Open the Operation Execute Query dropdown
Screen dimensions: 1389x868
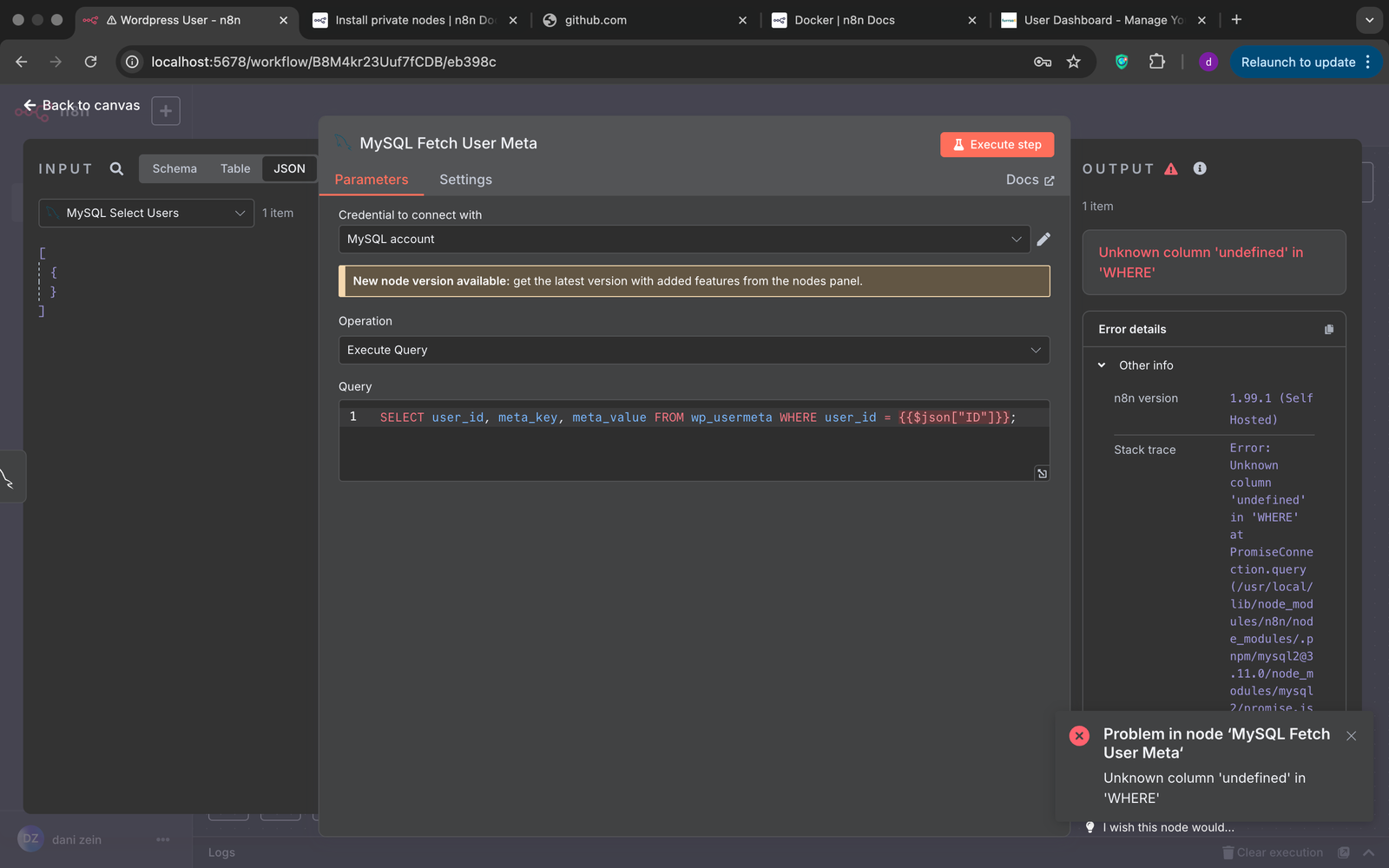pos(694,350)
